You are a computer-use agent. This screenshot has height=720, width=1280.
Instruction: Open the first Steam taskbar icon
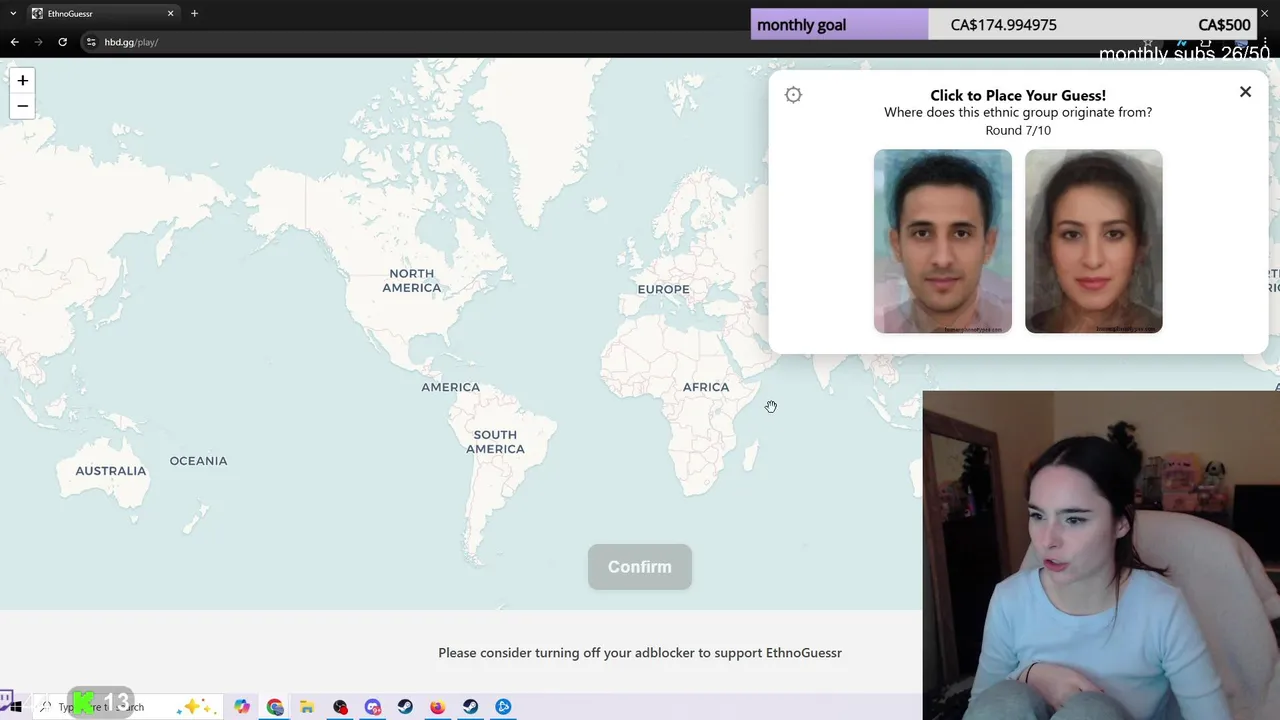(x=405, y=707)
